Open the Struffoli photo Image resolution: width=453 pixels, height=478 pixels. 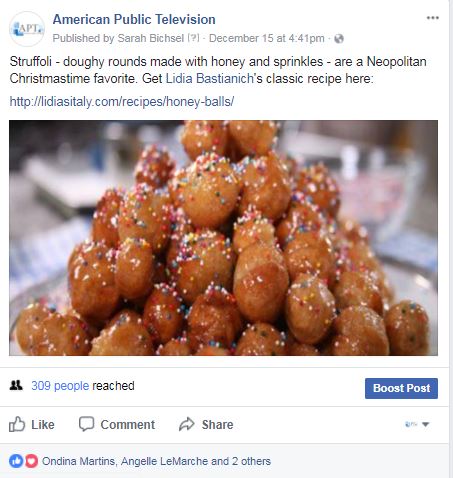(223, 238)
